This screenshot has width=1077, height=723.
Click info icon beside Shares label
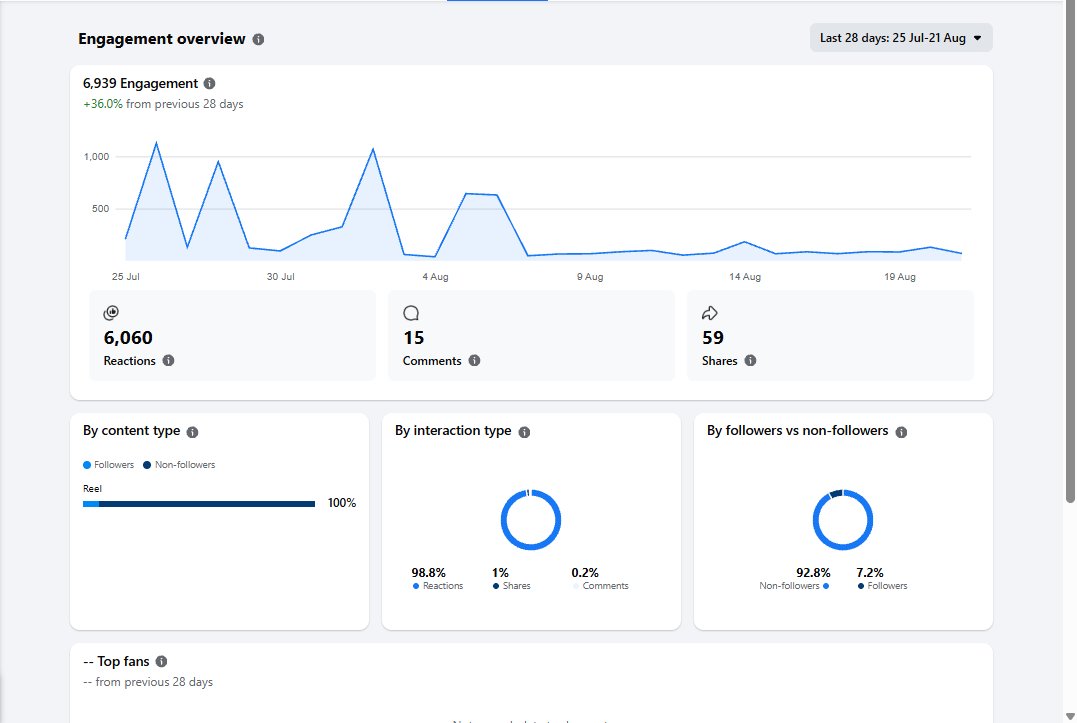(750, 360)
